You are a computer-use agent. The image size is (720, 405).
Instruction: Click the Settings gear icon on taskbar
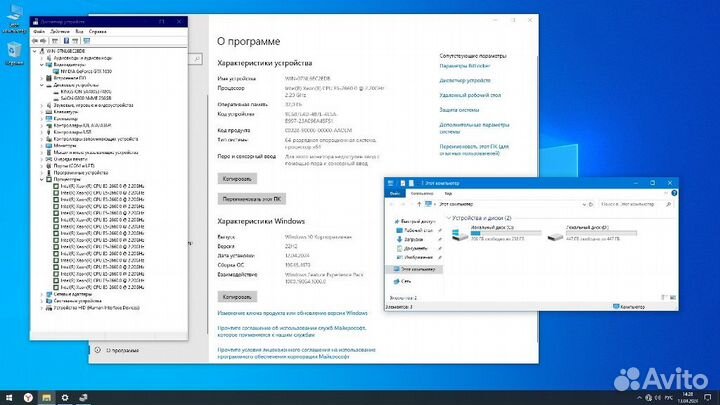pos(65,398)
